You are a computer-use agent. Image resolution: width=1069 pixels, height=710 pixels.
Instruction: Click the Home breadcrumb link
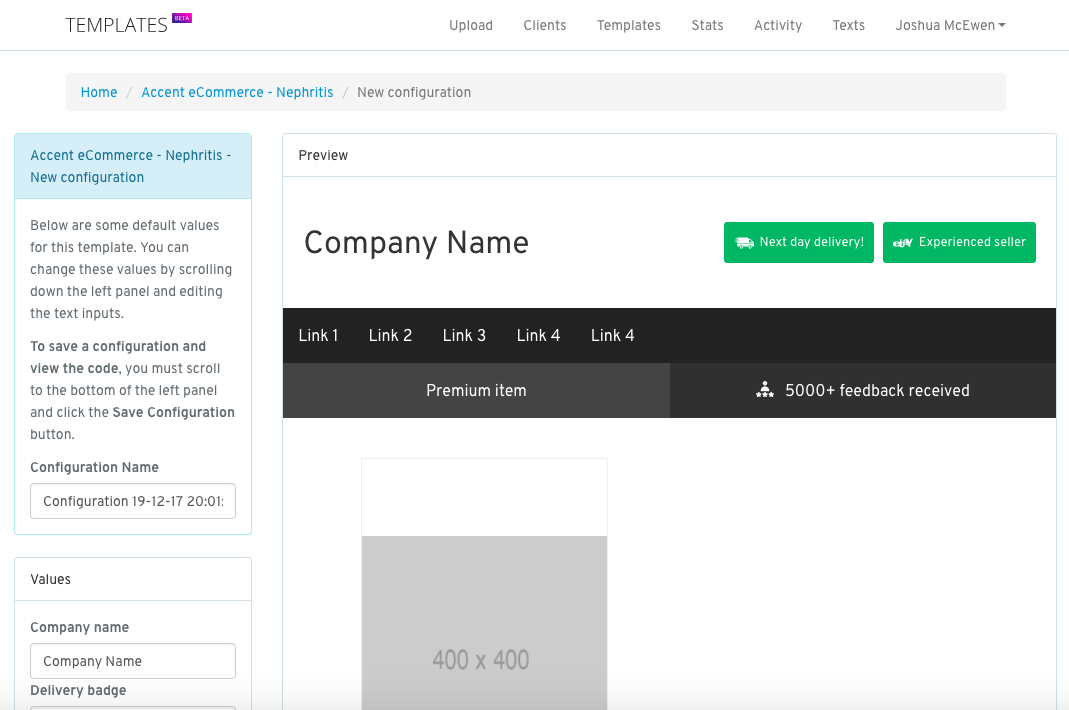99,92
